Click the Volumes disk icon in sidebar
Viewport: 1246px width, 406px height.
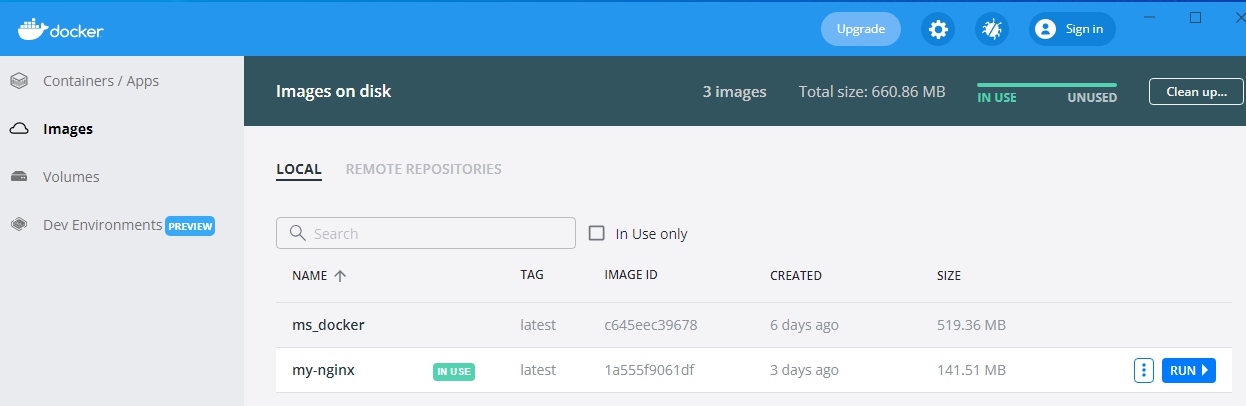(19, 177)
